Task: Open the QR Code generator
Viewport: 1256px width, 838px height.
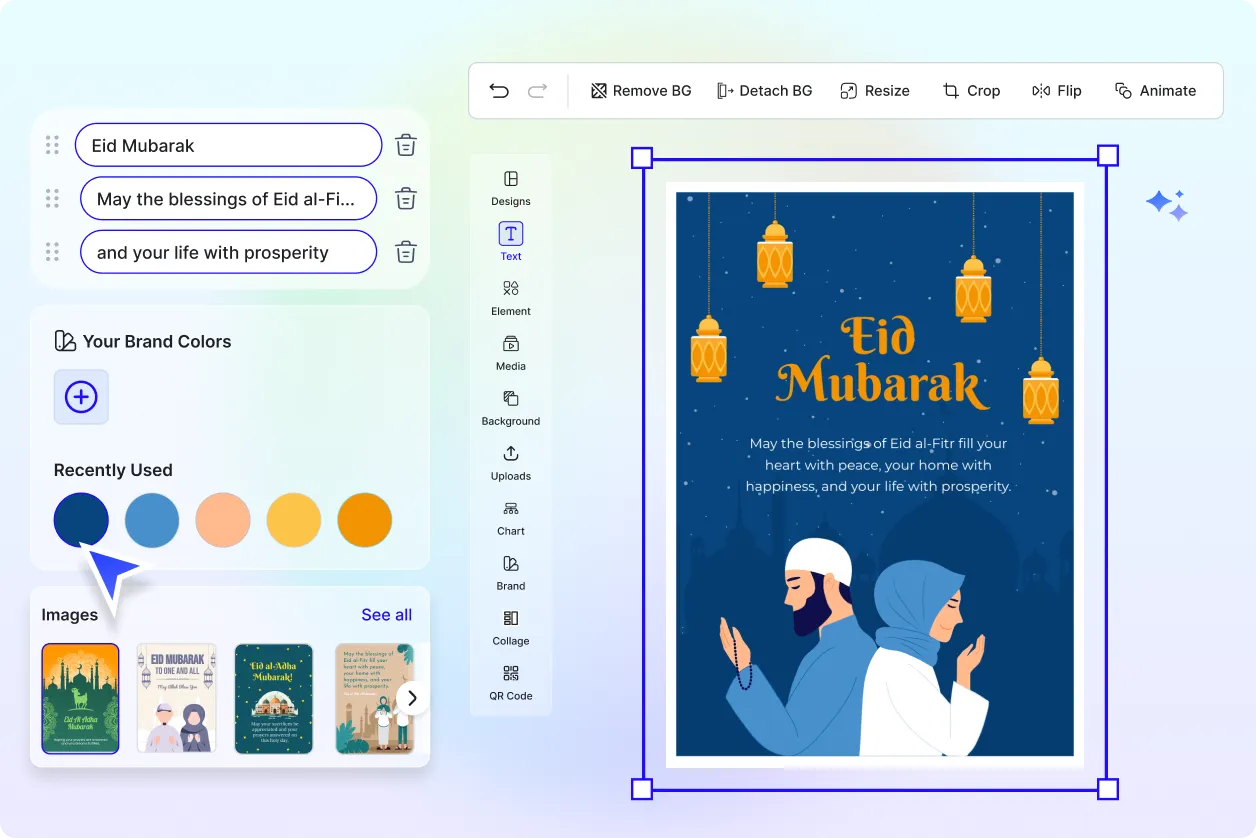Action: point(510,685)
